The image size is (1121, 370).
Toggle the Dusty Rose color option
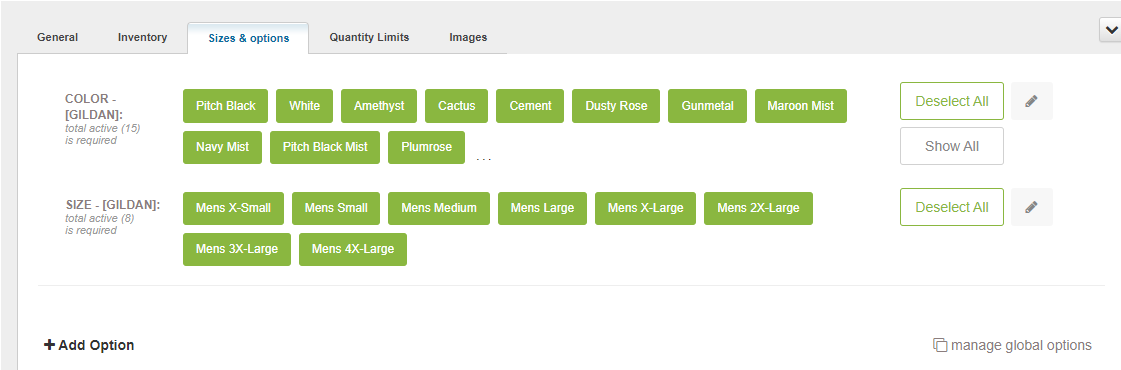click(616, 106)
